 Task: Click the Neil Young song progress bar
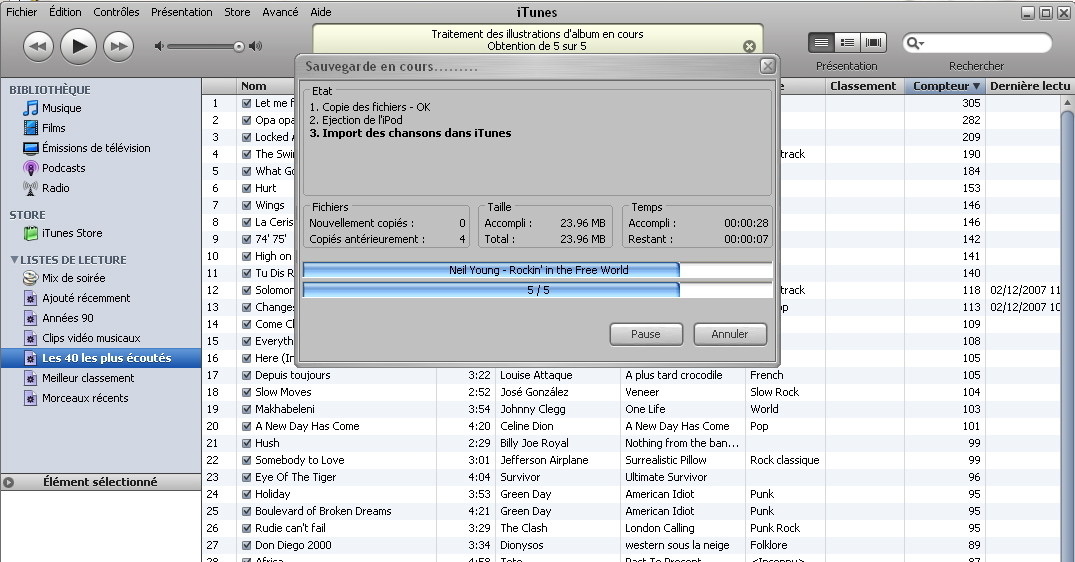tap(538, 270)
